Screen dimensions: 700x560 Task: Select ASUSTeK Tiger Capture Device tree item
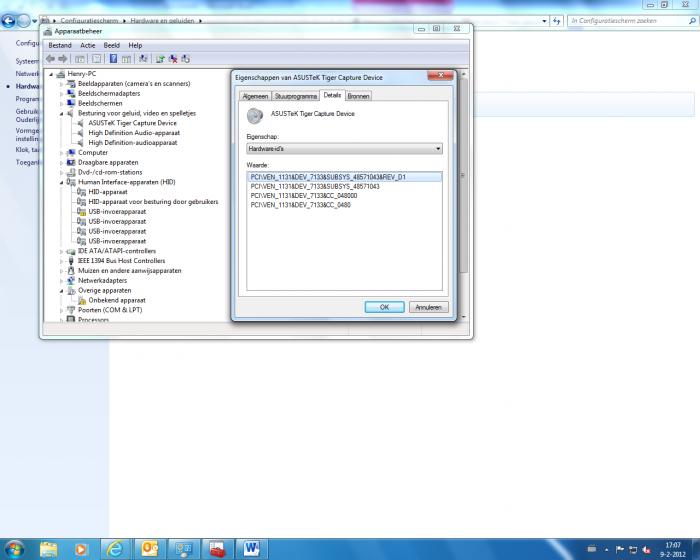tap(133, 123)
